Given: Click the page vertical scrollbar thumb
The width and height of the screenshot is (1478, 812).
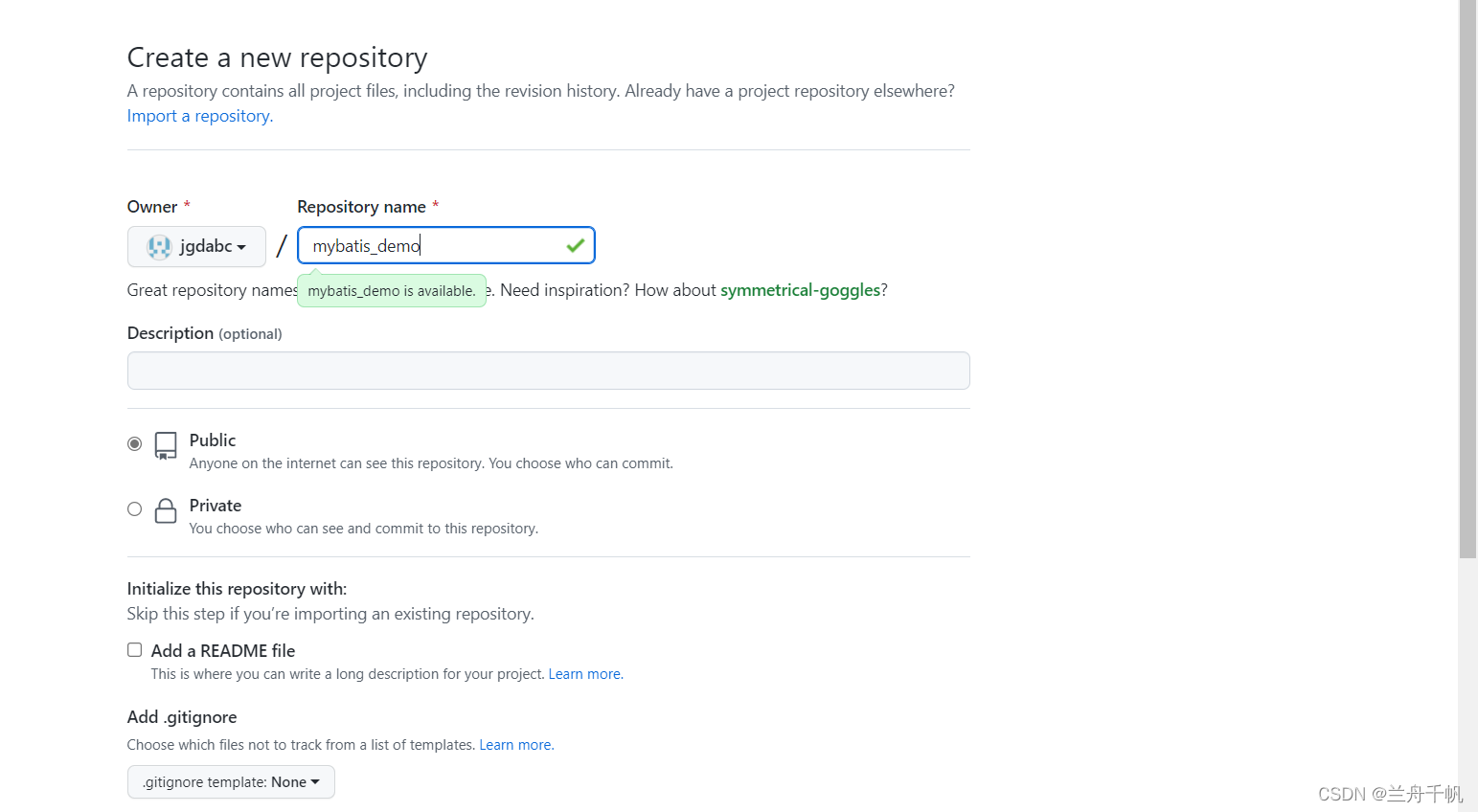Looking at the screenshot, I should click(1467, 278).
